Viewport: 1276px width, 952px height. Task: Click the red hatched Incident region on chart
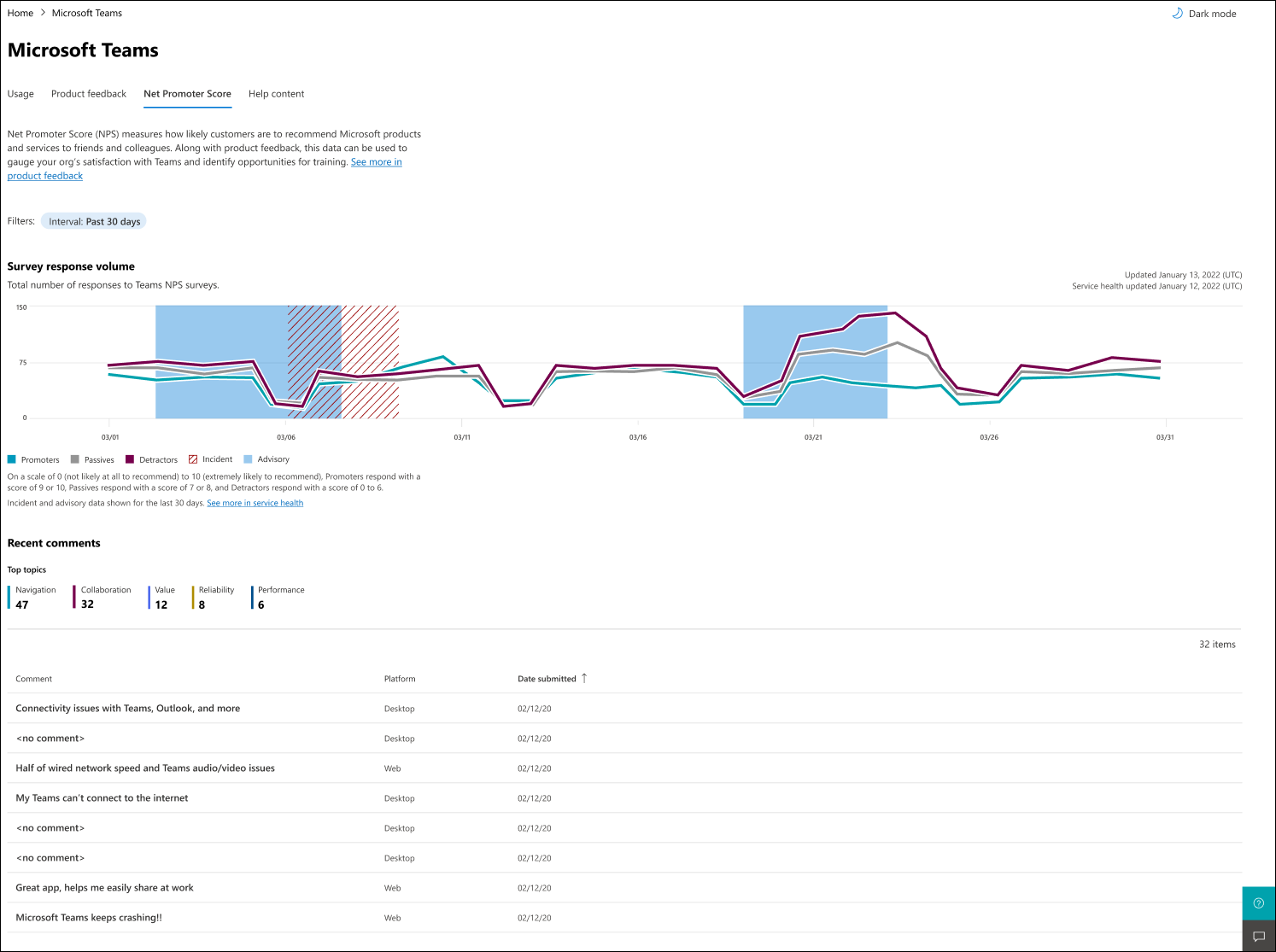click(343, 362)
